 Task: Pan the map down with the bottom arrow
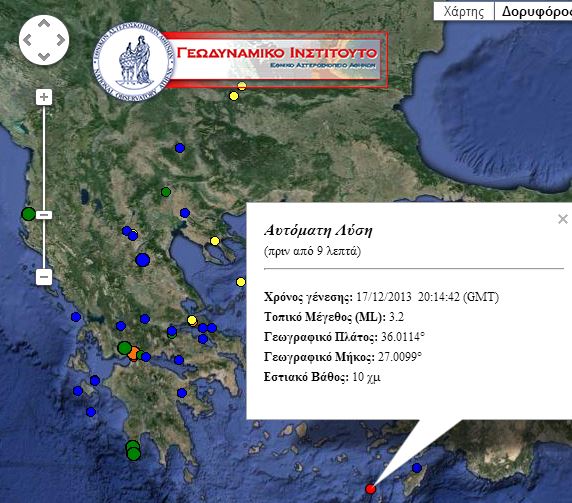click(44, 57)
